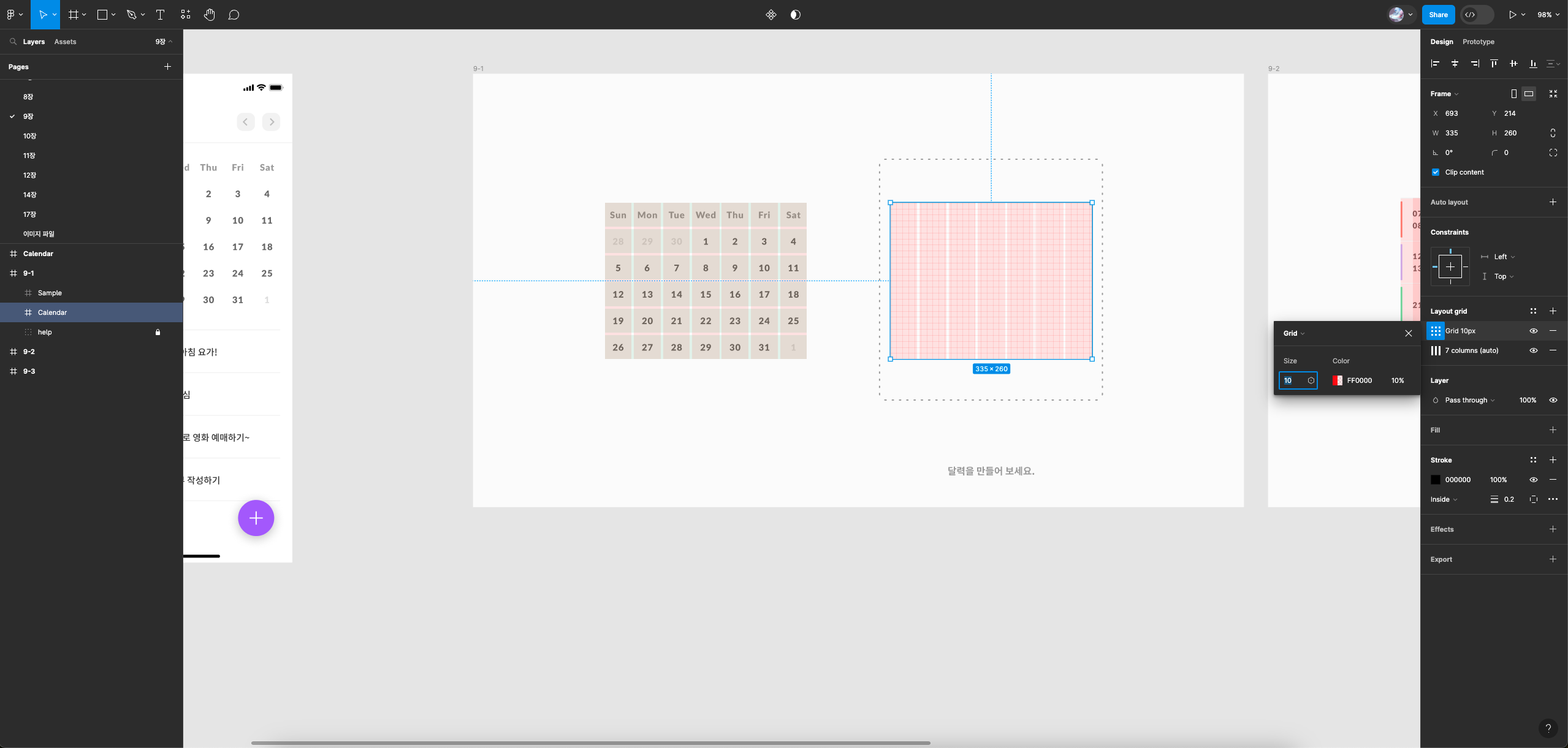Click the FF0000 grid color swatch
Image resolution: width=1568 pixels, height=748 pixels.
1337,380
